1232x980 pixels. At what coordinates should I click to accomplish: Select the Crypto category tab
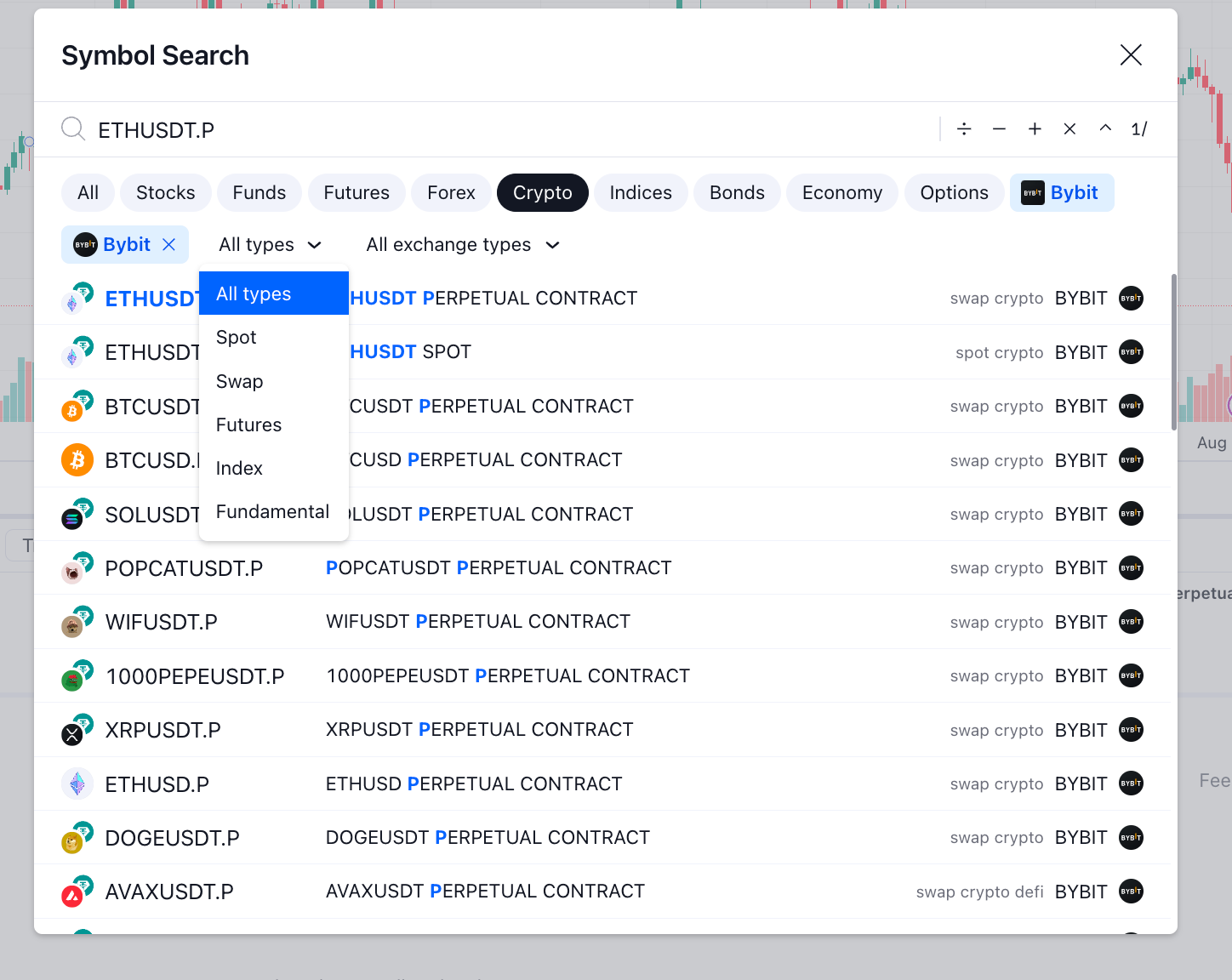(x=543, y=192)
